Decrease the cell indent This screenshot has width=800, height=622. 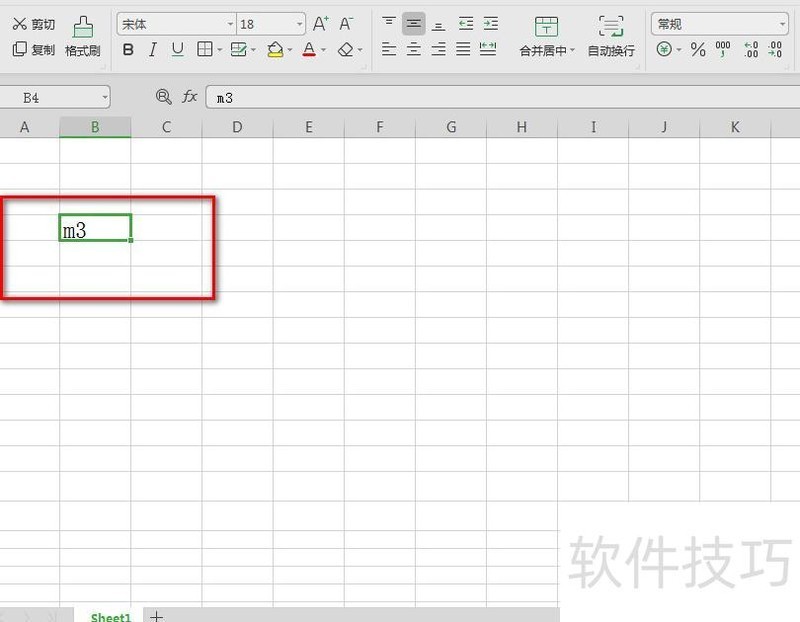click(x=465, y=23)
